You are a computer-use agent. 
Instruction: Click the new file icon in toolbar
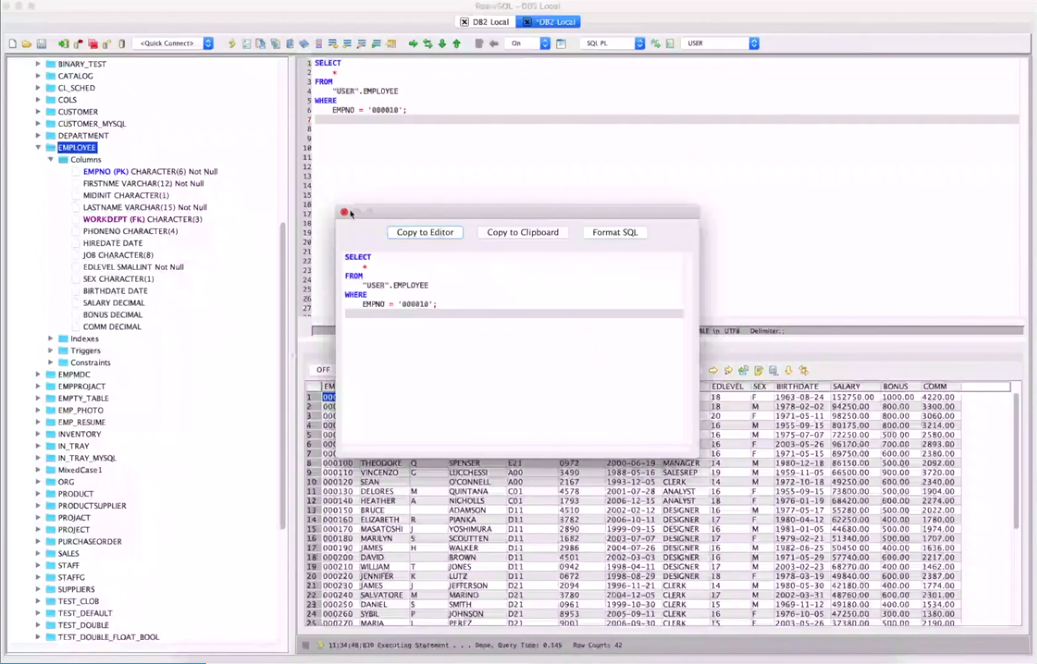pyautogui.click(x=13, y=44)
